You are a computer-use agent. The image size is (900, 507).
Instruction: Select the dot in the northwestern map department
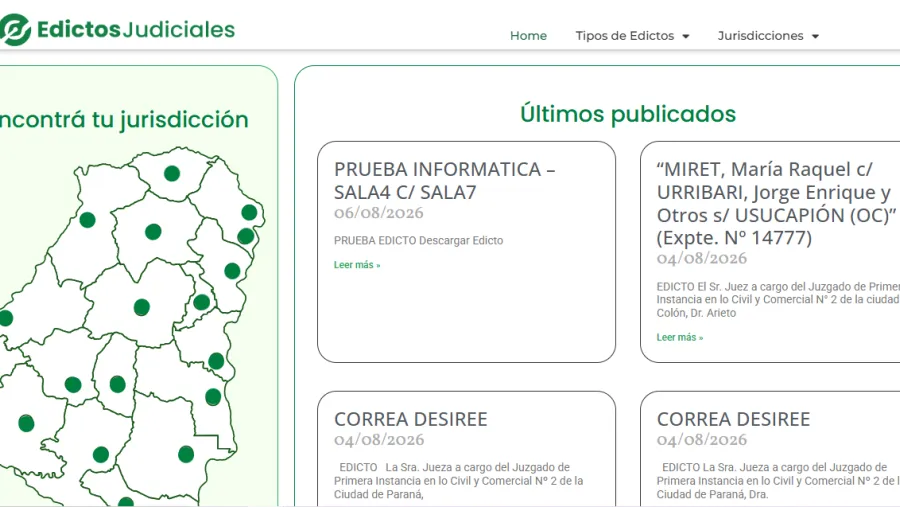point(87,220)
